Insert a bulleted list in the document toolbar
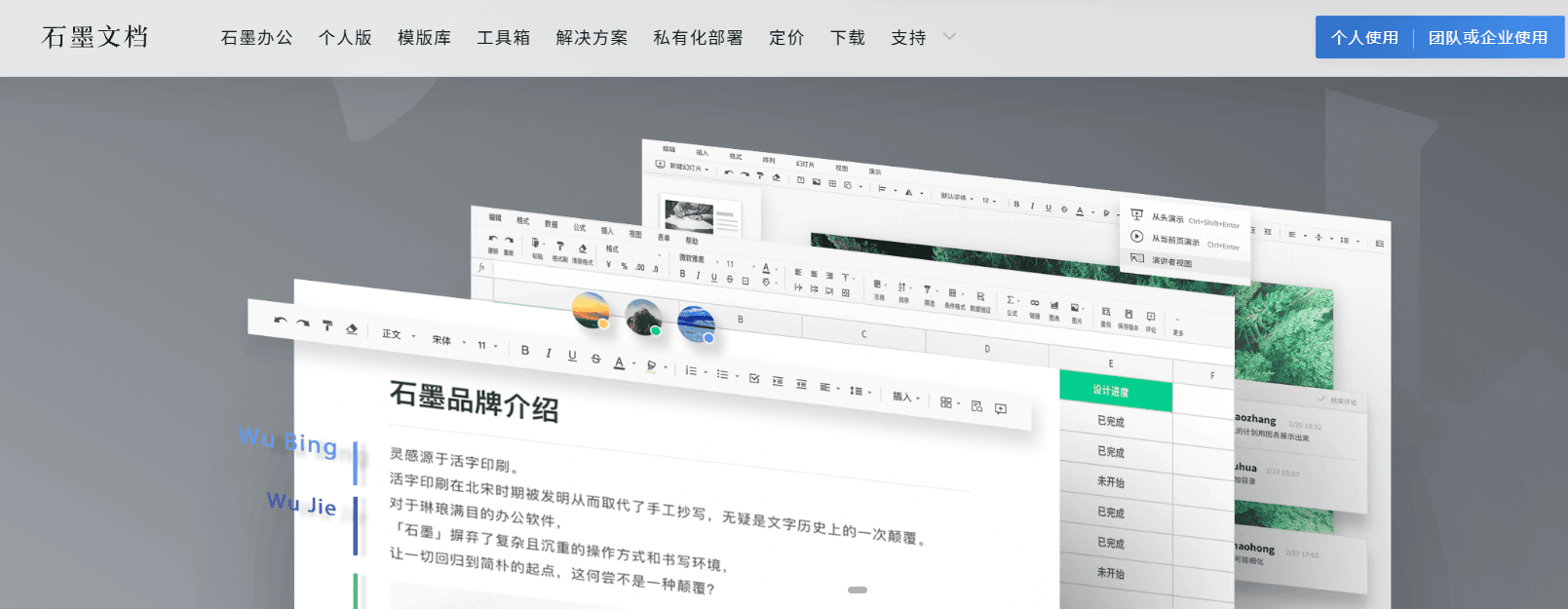The width and height of the screenshot is (1568, 609). tap(724, 374)
